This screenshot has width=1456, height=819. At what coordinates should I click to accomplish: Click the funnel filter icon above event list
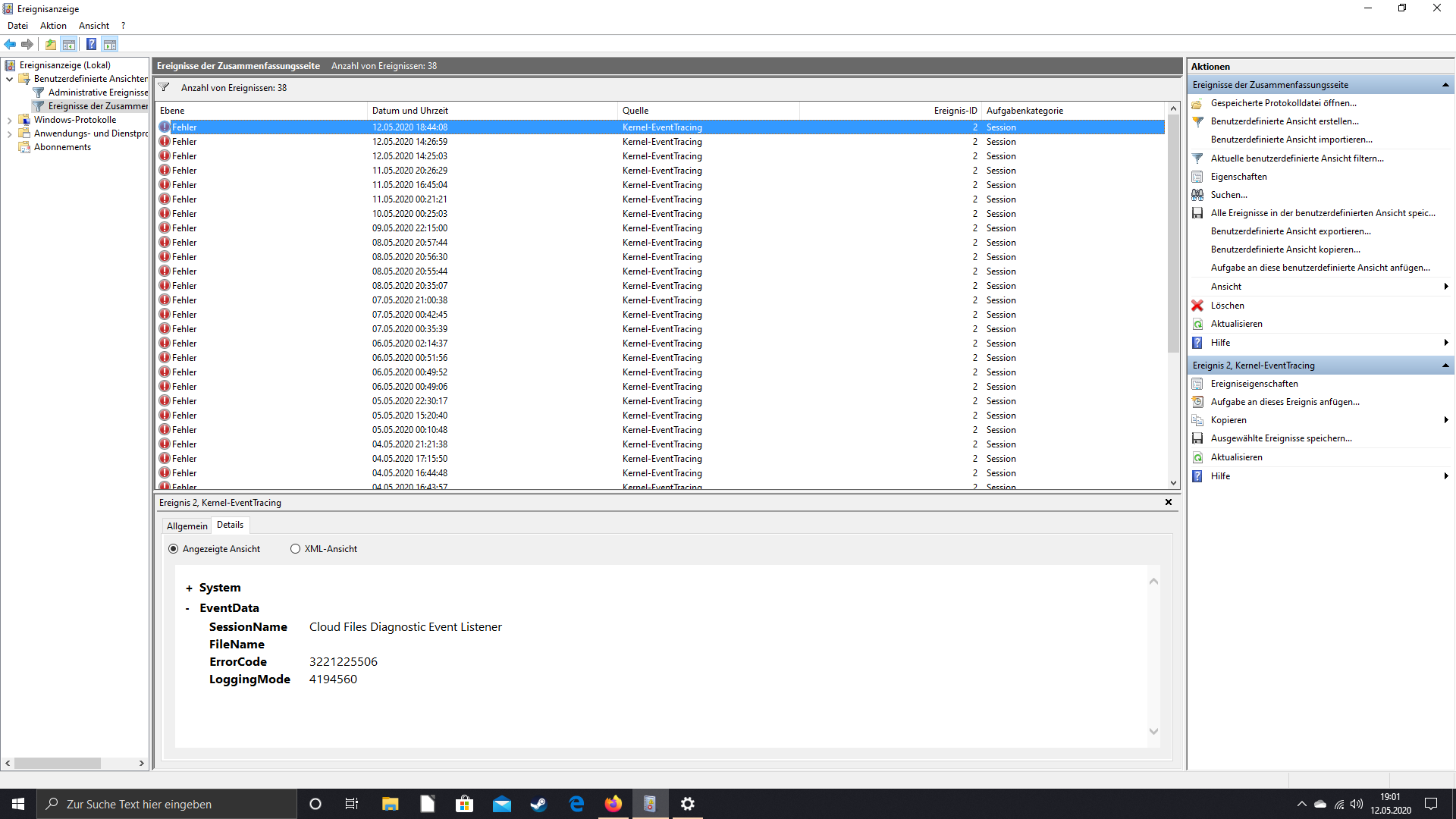[164, 87]
